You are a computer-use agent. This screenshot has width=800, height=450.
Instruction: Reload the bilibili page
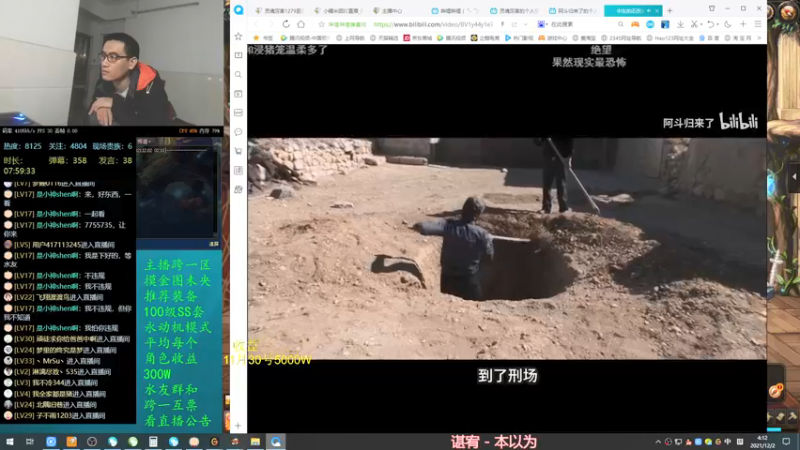pos(286,24)
